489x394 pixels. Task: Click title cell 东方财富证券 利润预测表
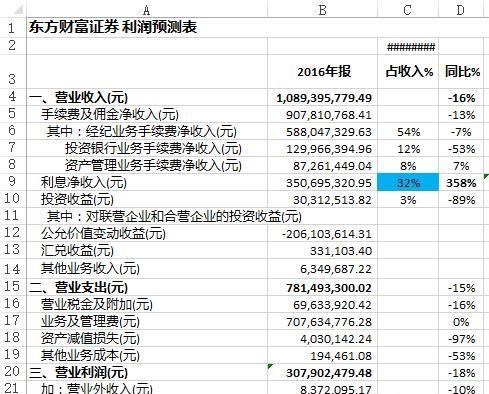(113, 27)
